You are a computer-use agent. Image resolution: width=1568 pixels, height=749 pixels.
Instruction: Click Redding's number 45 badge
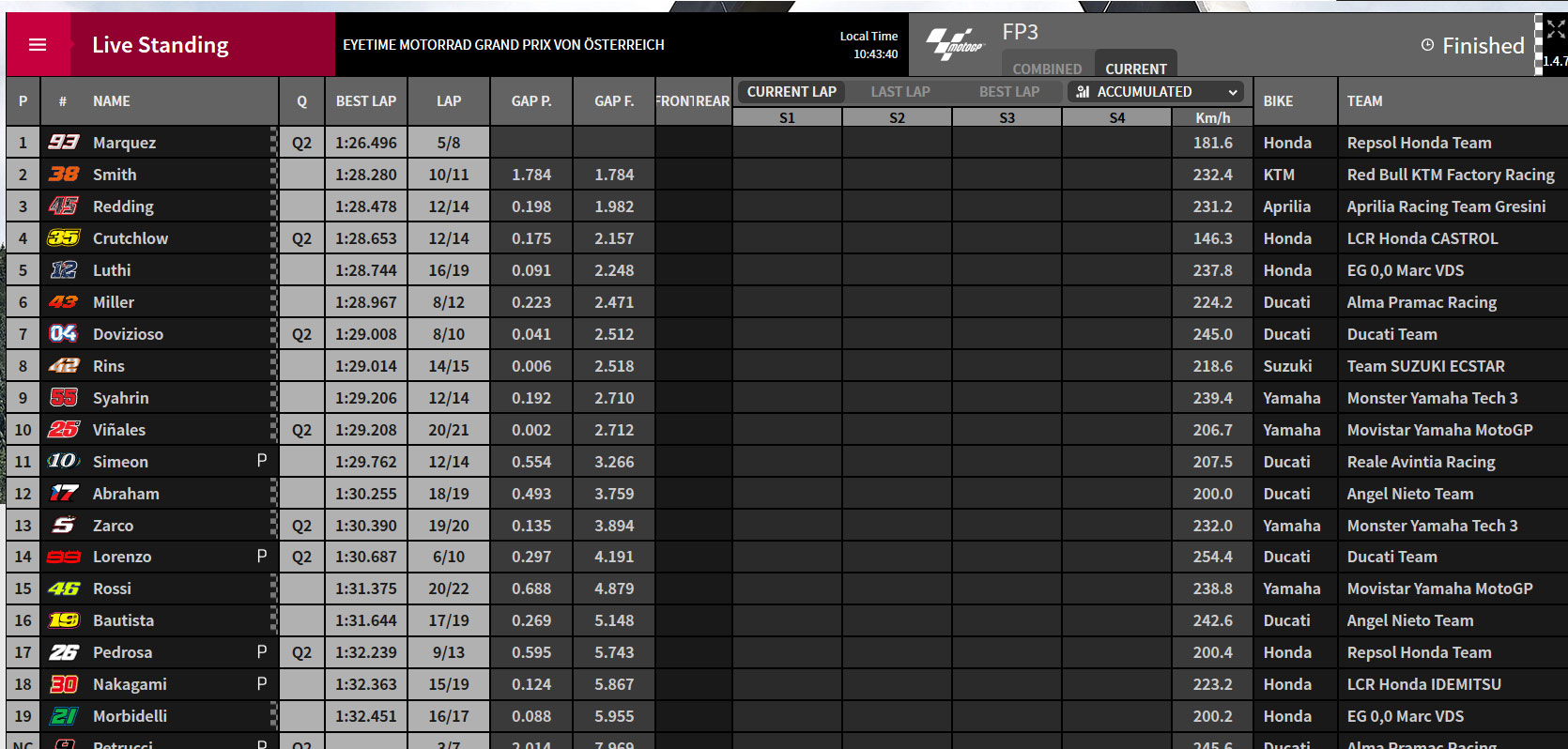(64, 206)
